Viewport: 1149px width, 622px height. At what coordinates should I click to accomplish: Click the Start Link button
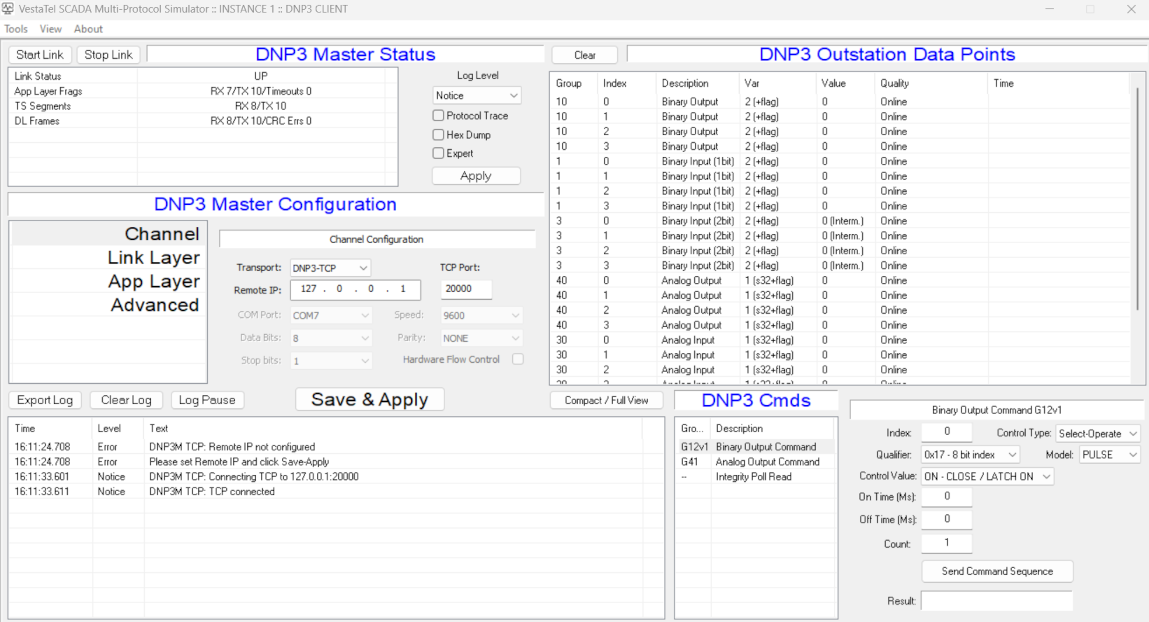click(40, 55)
